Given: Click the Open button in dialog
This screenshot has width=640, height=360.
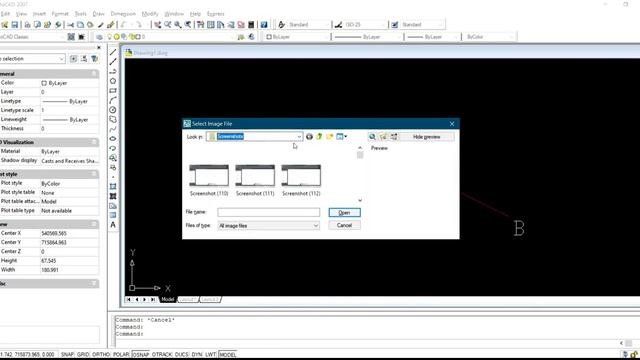Looking at the screenshot, I should (344, 213).
